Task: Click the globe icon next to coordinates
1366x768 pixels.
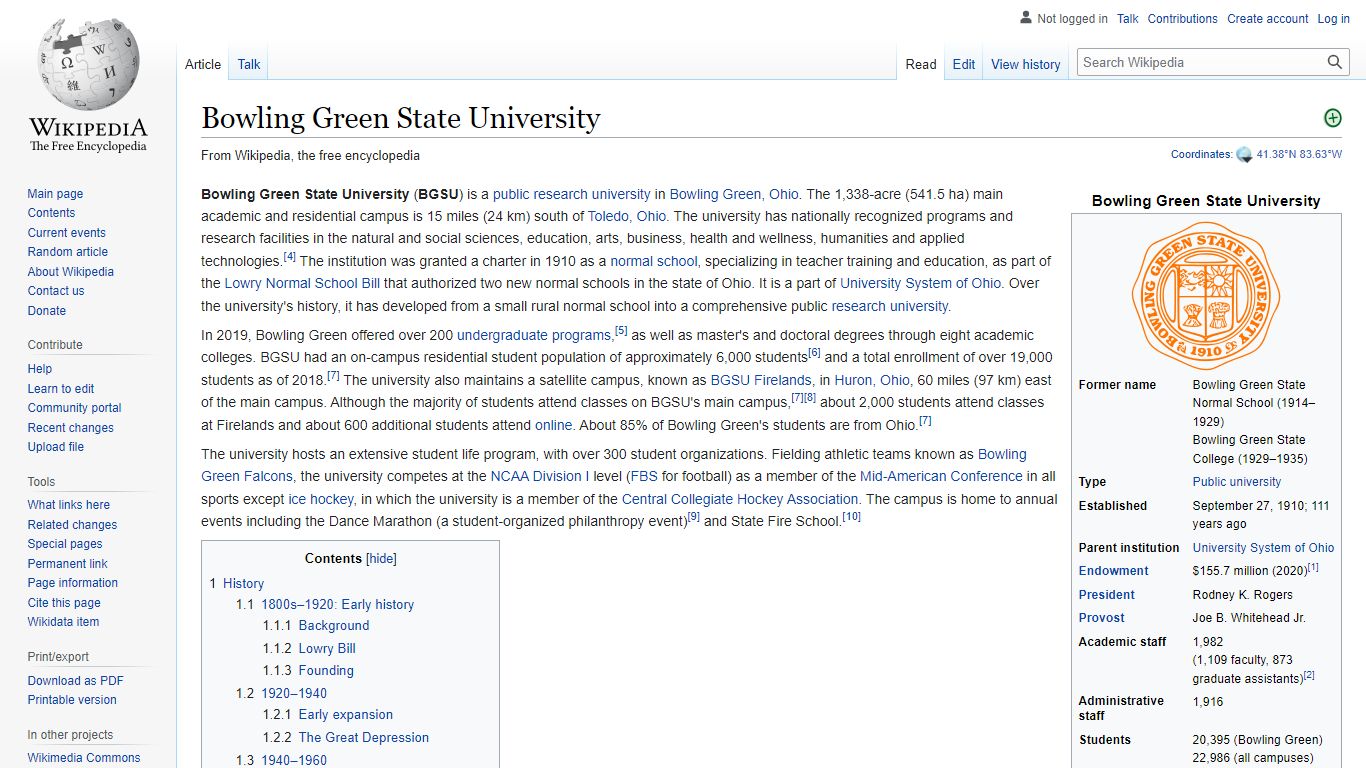Action: (1244, 154)
